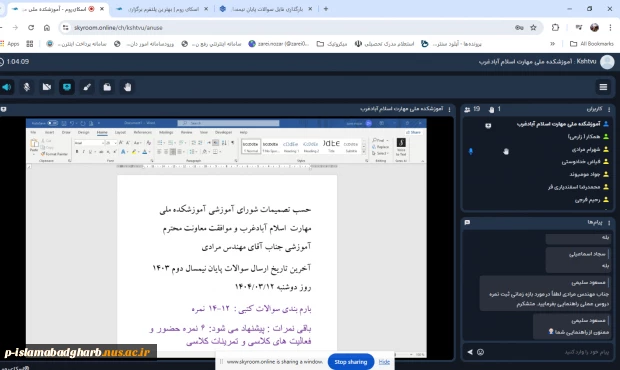Open the Chrome three-dot menu
The height and width of the screenshot is (370, 620).
tap(610, 27)
